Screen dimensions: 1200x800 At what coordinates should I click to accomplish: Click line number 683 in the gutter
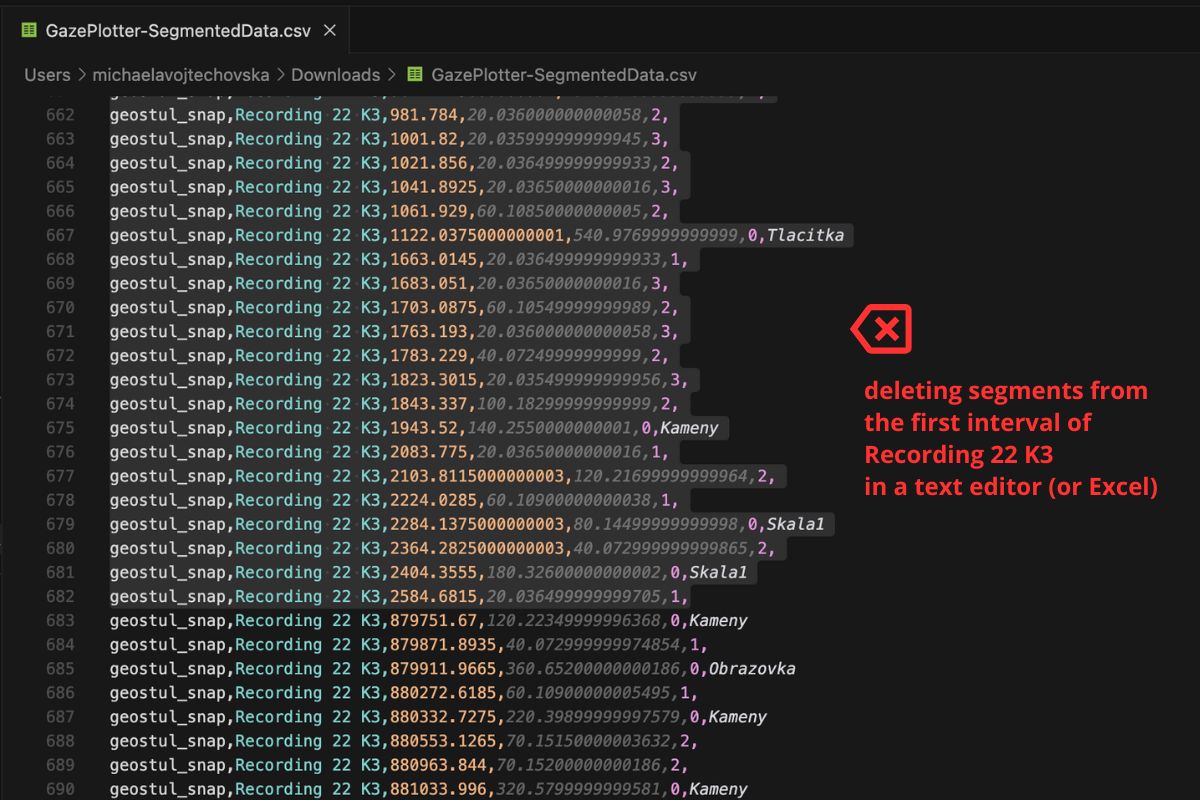(x=60, y=621)
